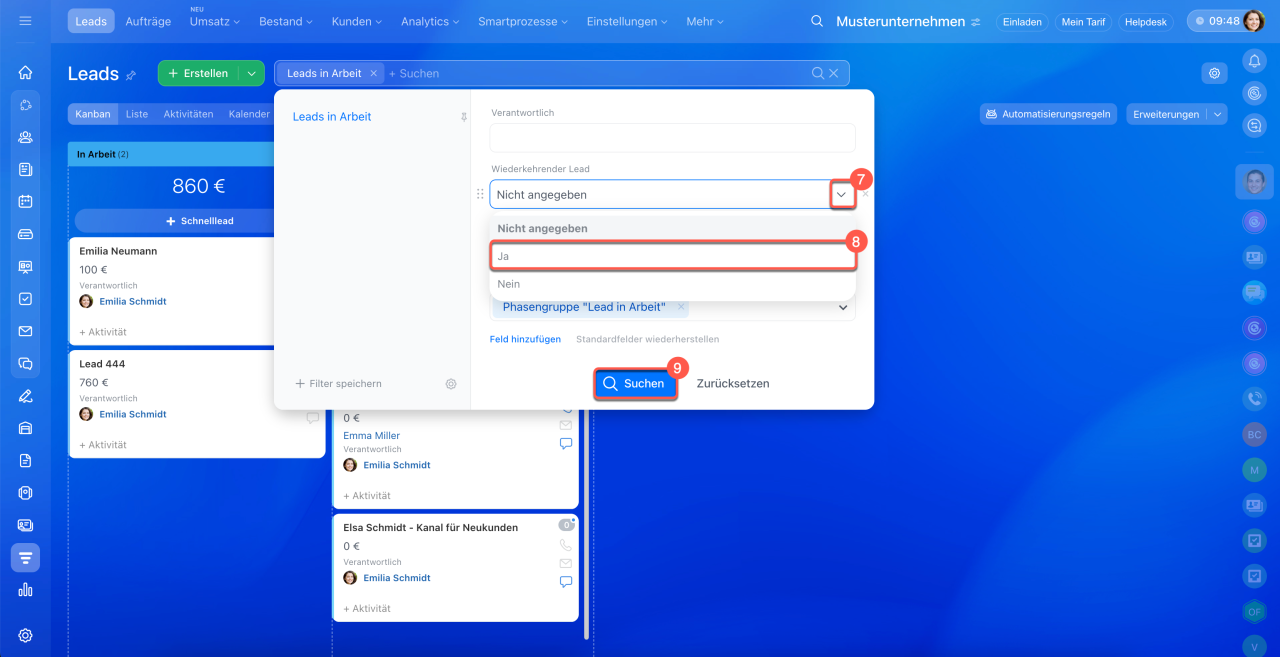The image size is (1280, 657).
Task: Select option Nein in dropdown
Action: [x=673, y=284]
